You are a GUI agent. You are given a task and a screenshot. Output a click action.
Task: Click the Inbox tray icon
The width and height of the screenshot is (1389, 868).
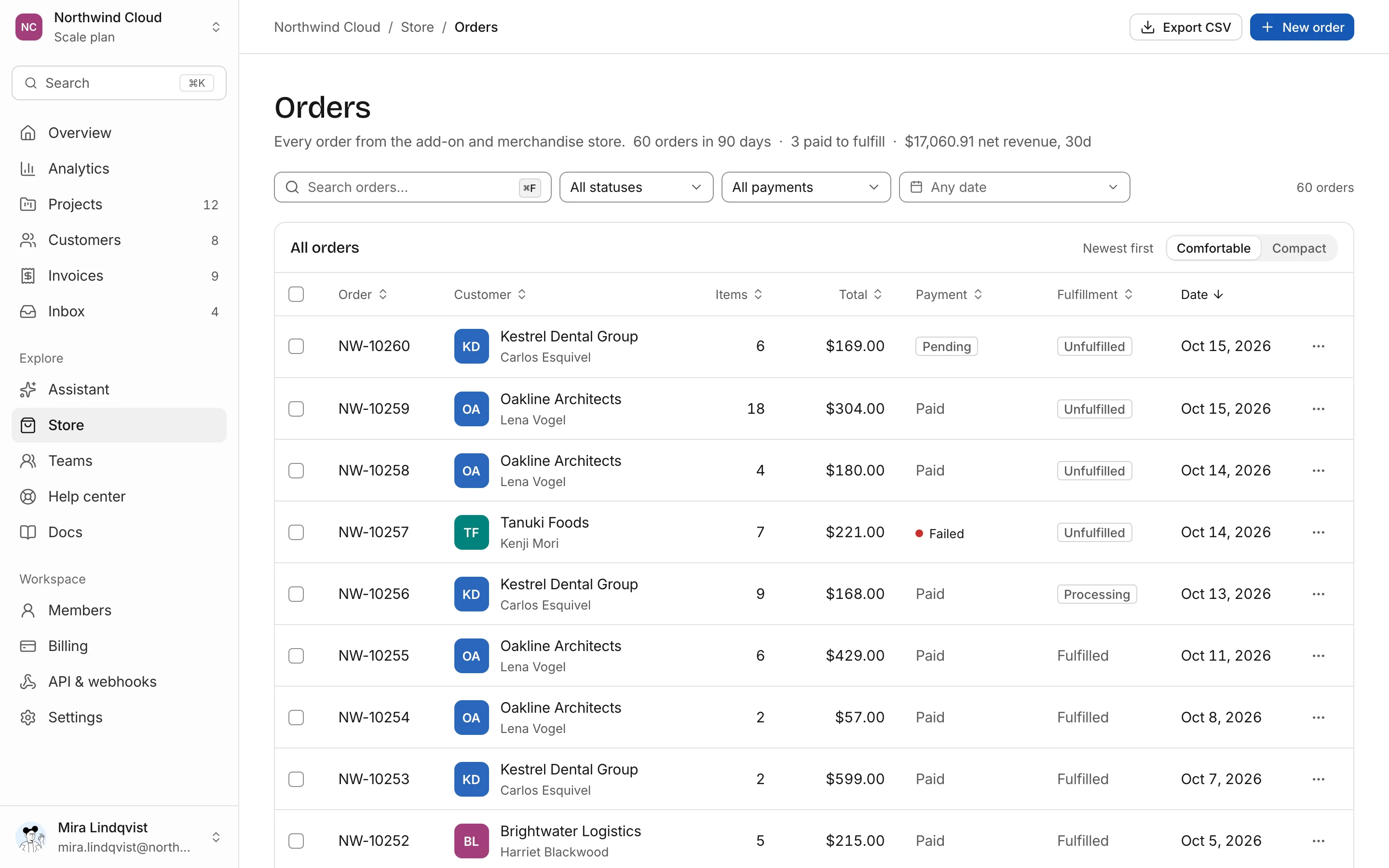click(27, 311)
